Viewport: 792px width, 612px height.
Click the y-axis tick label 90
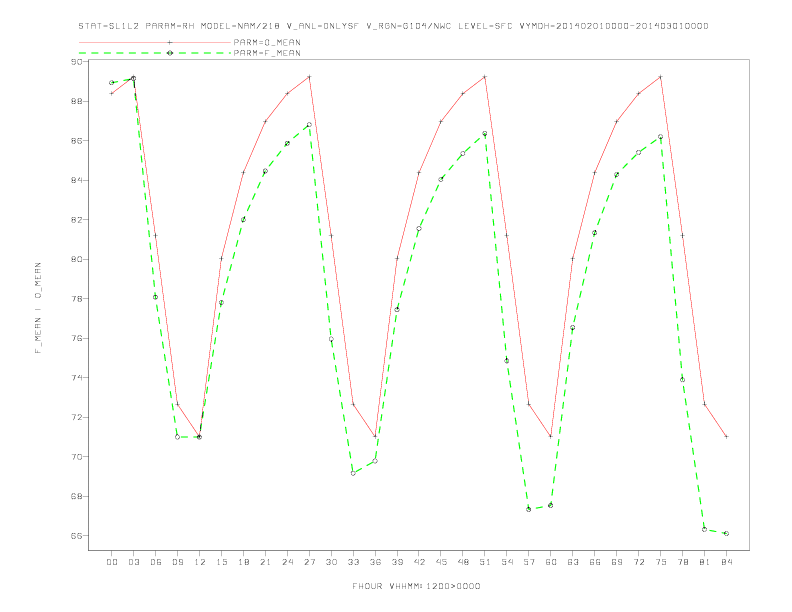click(x=76, y=62)
